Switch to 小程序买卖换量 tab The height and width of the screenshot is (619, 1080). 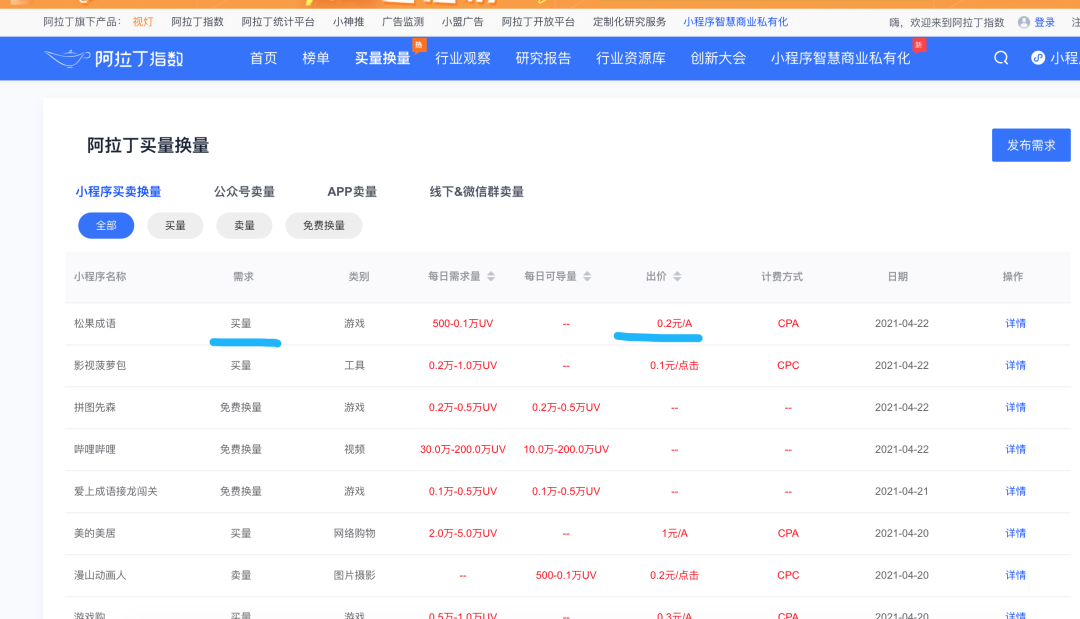point(118,191)
